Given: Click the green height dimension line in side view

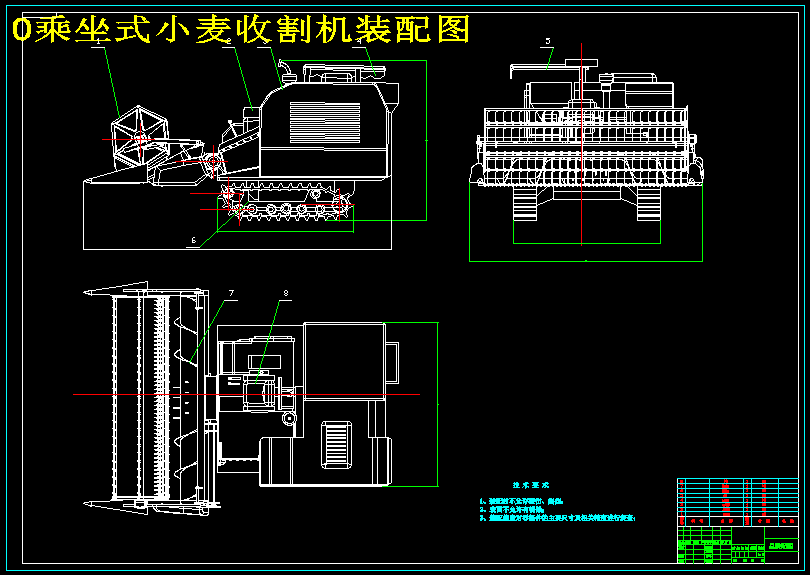Looking at the screenshot, I should point(427,141).
